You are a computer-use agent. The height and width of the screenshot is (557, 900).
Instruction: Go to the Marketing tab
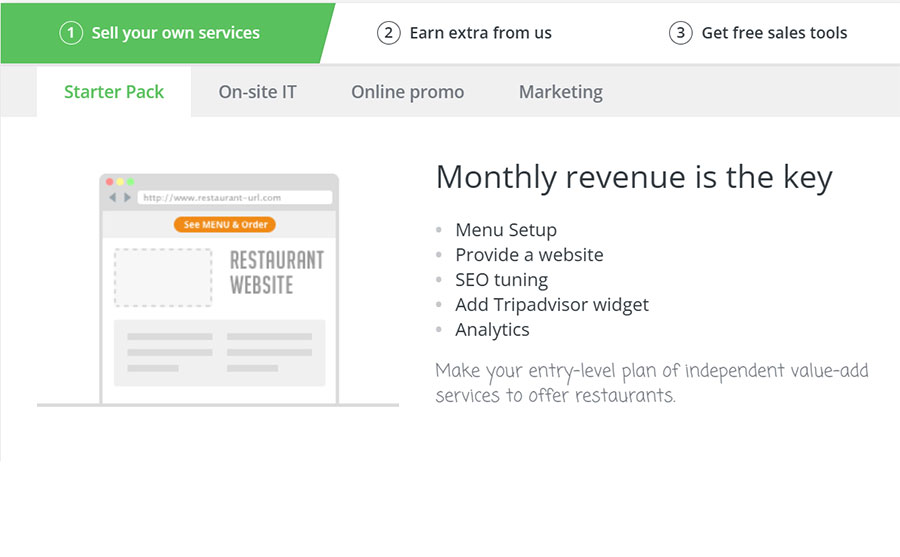[560, 92]
